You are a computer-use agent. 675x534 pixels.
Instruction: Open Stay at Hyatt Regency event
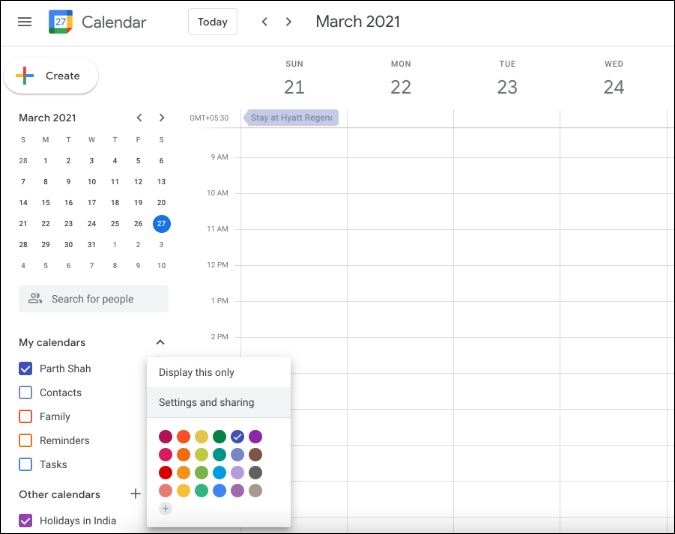click(291, 118)
